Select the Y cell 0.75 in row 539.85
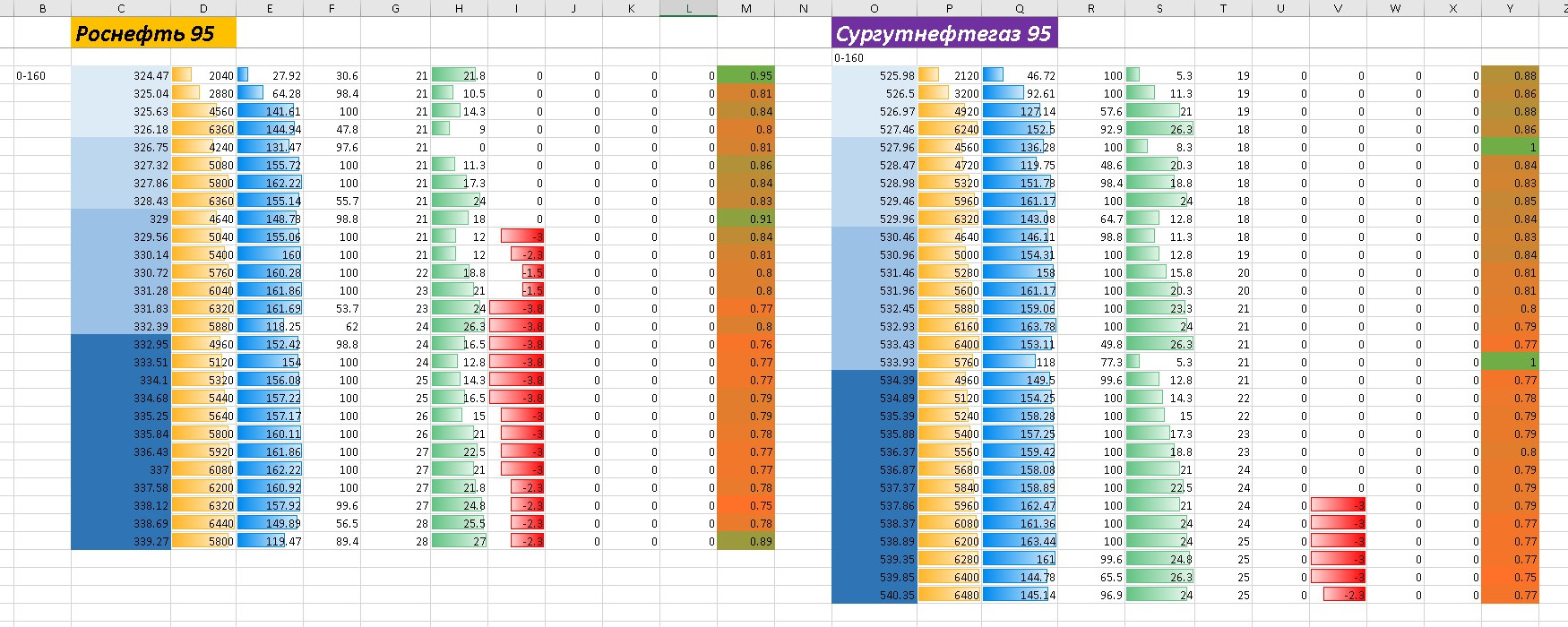The image size is (1568, 627). coord(1510,577)
